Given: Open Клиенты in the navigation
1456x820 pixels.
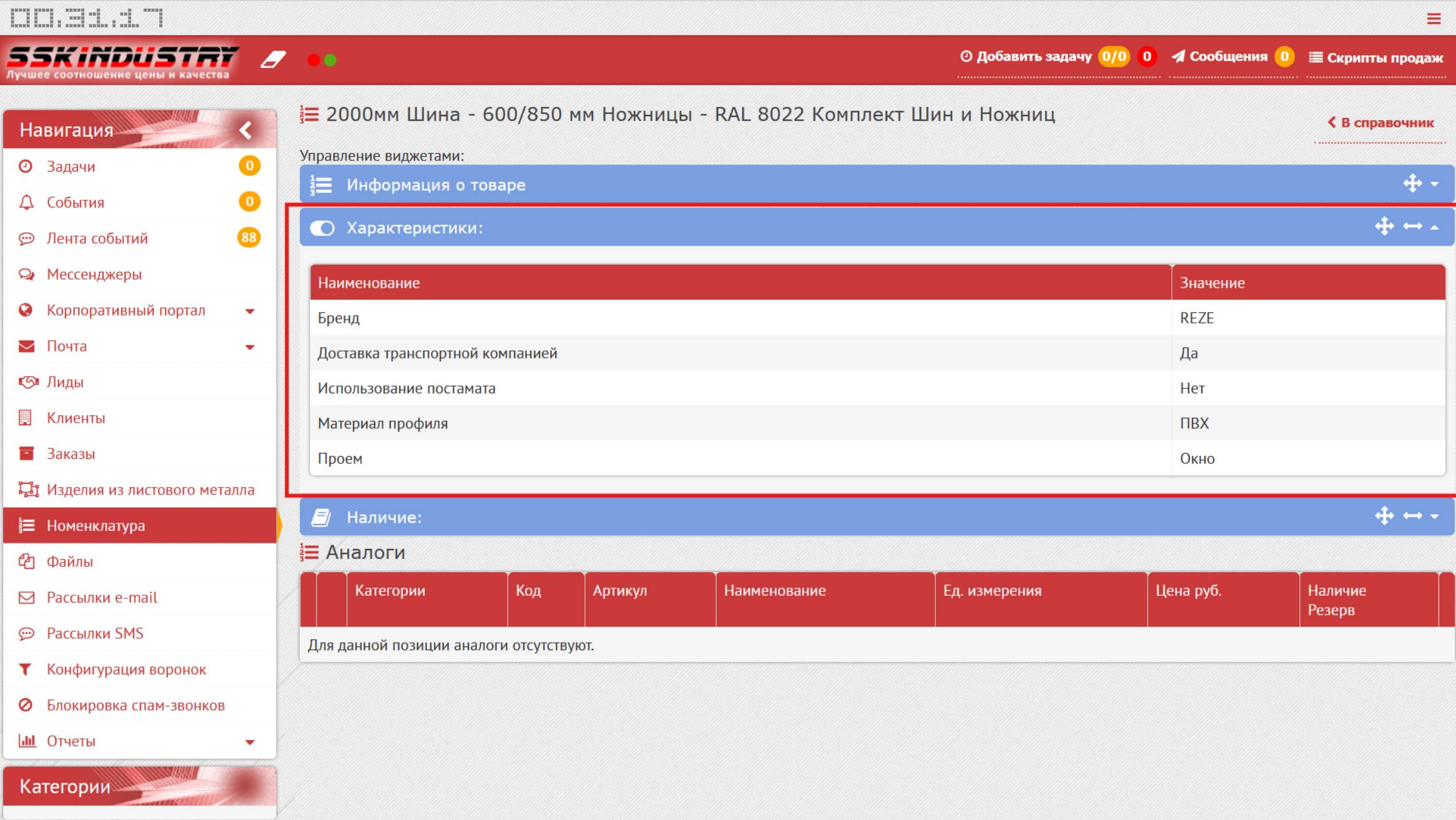Looking at the screenshot, I should [x=76, y=418].
